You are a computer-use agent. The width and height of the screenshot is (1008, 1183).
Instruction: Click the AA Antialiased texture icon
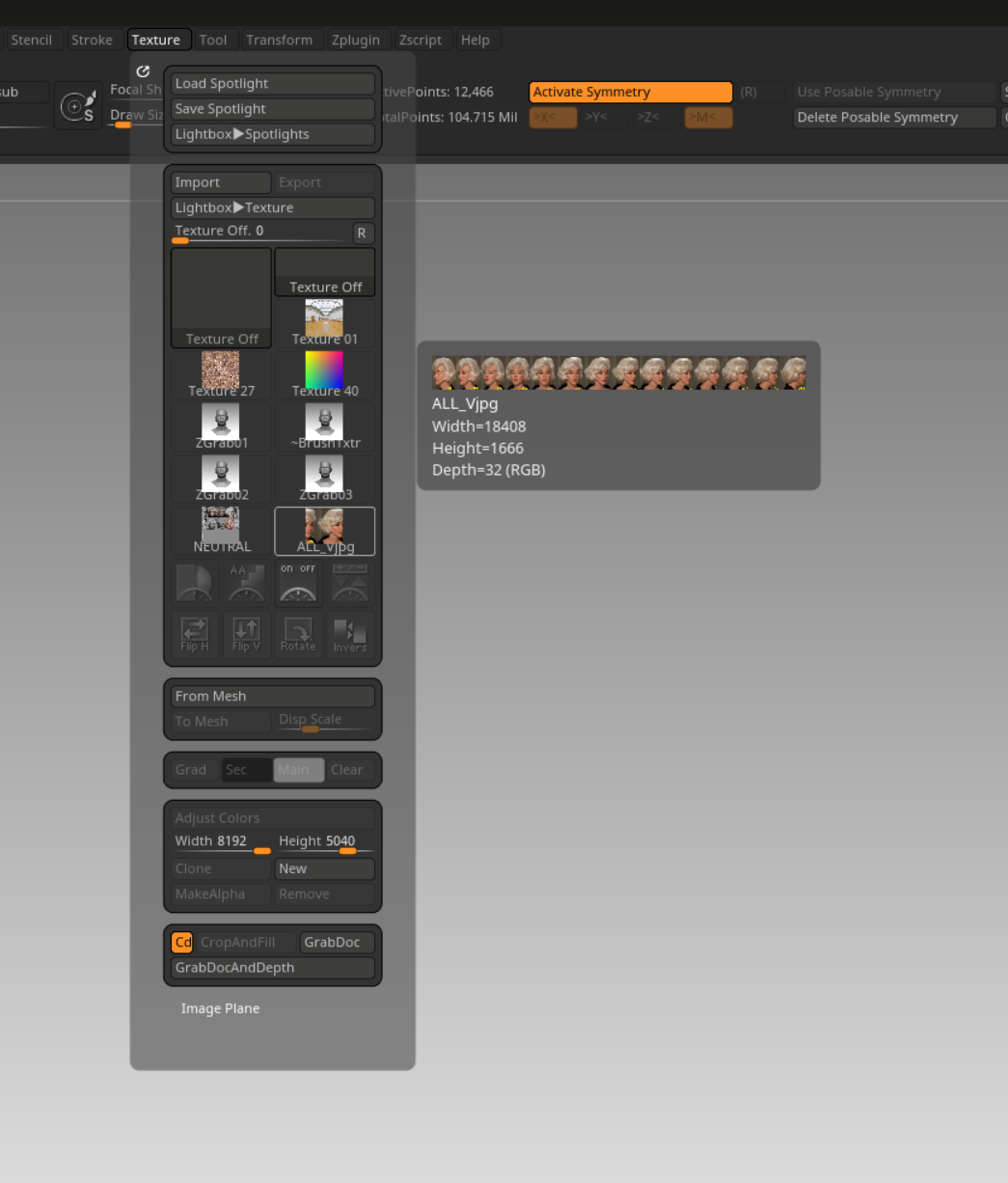coord(247,583)
